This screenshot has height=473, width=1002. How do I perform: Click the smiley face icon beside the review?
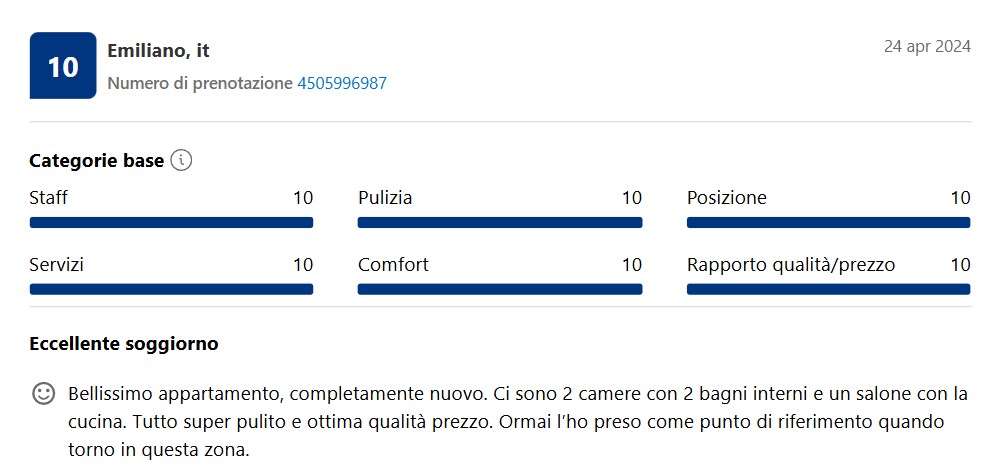pyautogui.click(x=43, y=394)
